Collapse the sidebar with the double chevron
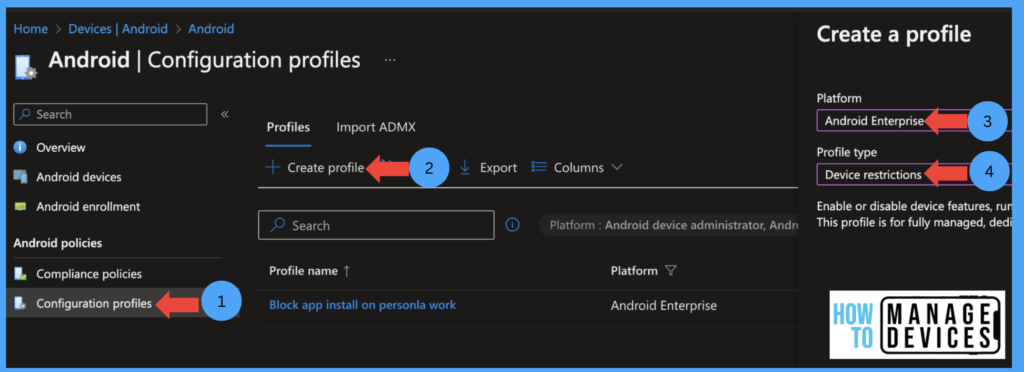Screen dimensions: 1024x372 coord(225,114)
